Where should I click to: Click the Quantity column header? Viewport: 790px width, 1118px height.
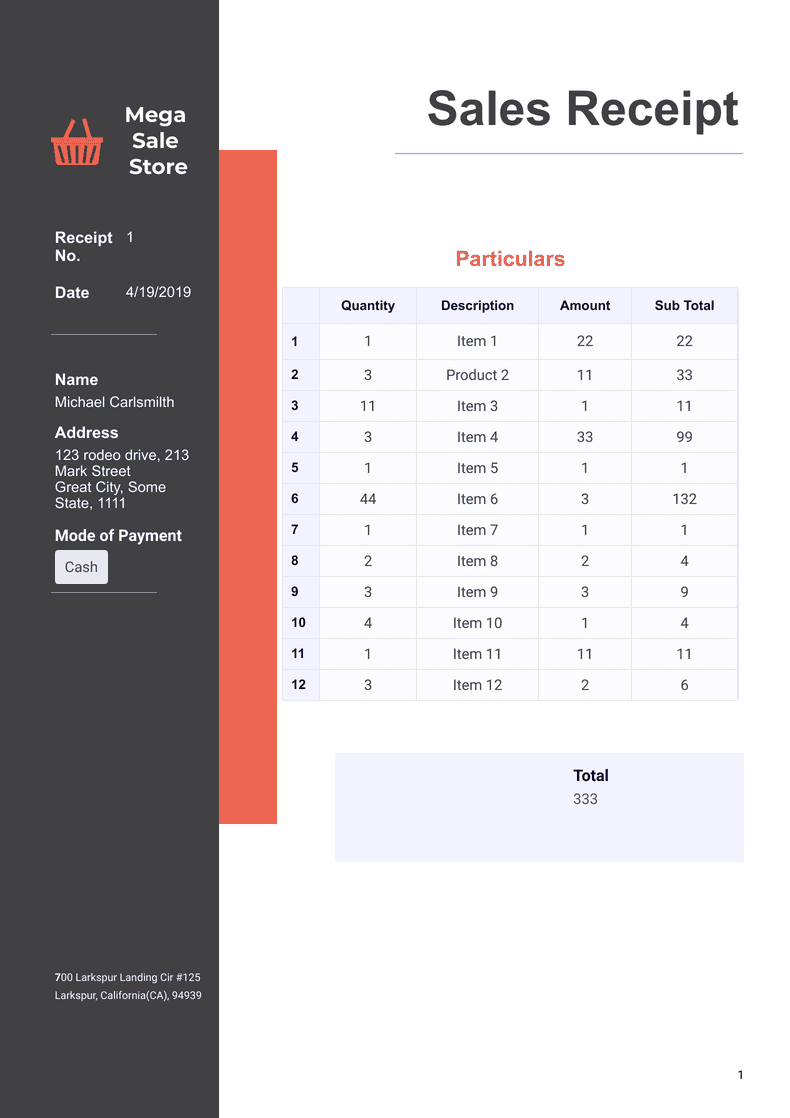[368, 306]
